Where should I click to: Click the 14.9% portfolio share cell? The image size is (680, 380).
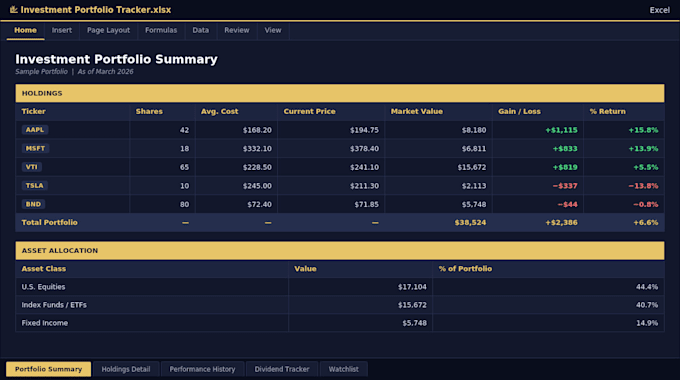pos(548,323)
